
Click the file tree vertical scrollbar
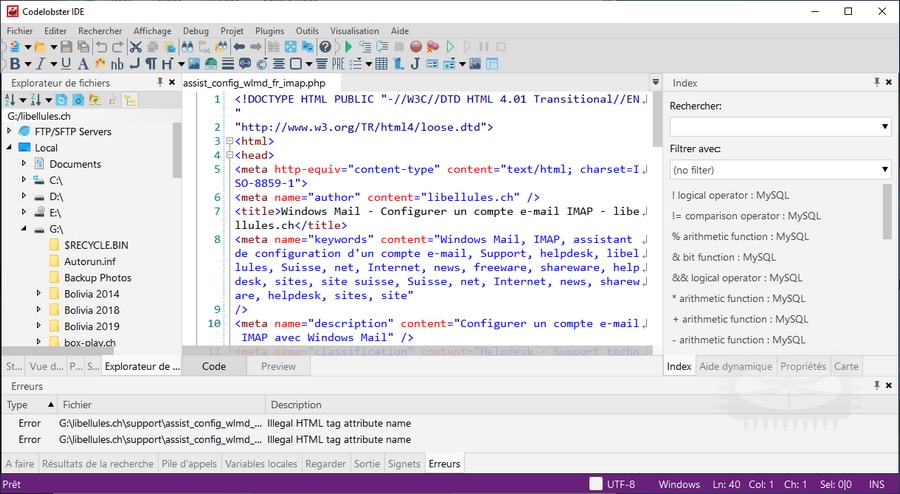pos(177,150)
